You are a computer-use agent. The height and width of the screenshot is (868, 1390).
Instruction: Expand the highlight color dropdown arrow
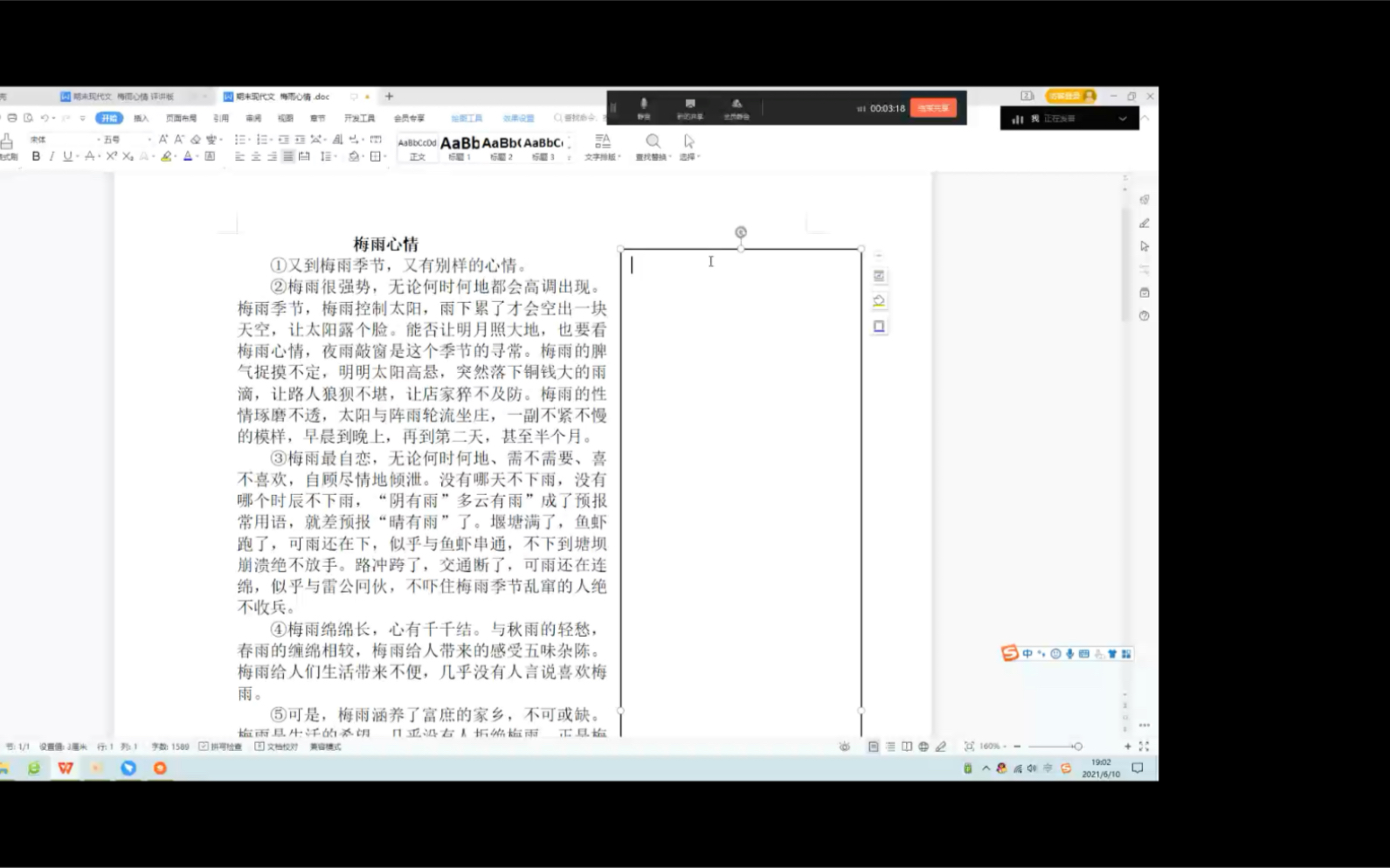pos(176,157)
